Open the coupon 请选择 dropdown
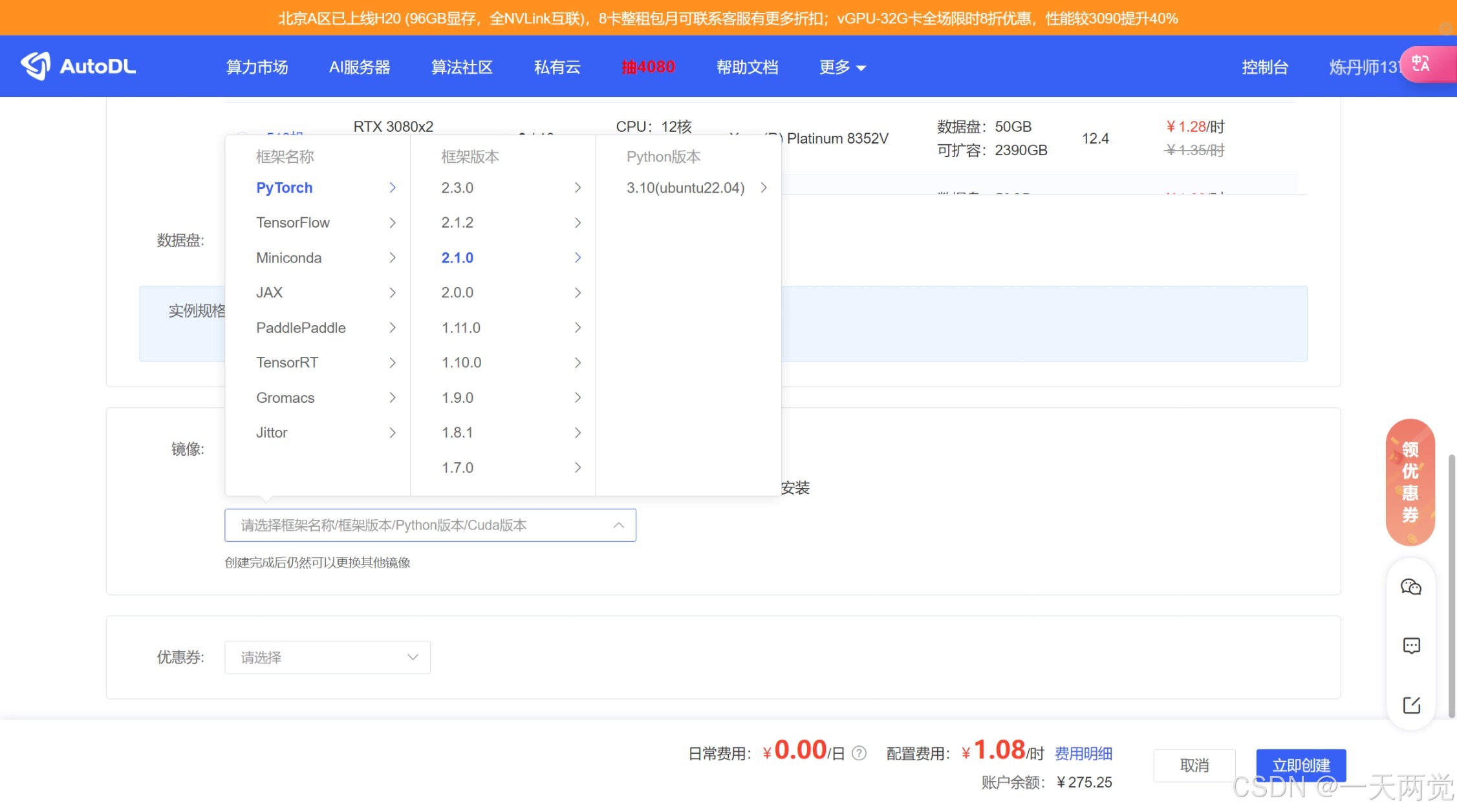The height and width of the screenshot is (812, 1457). click(327, 657)
